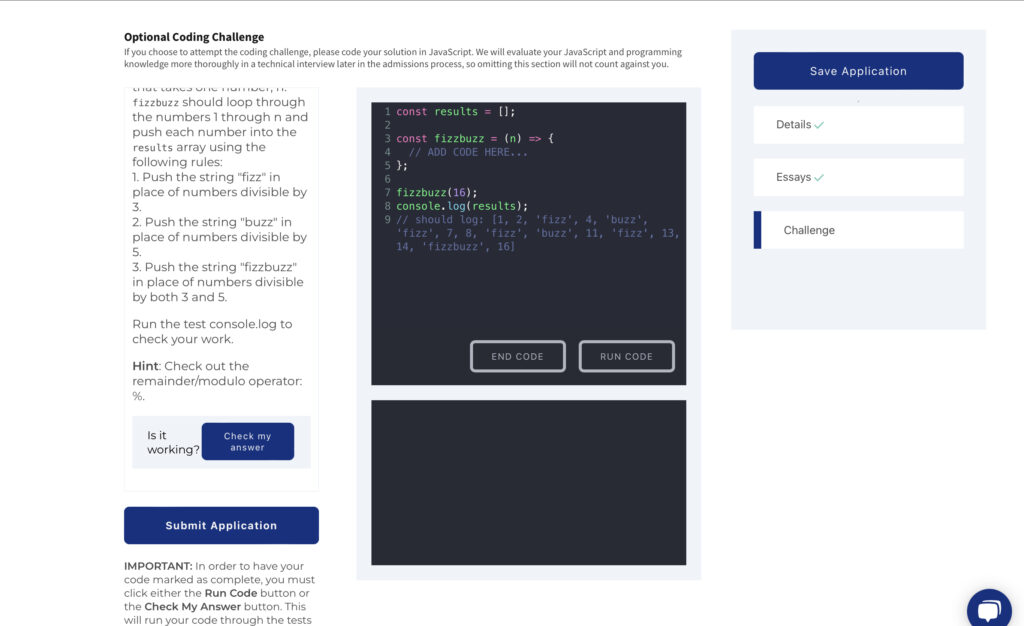Open the Details section tab
This screenshot has height=626, width=1024.
pos(857,125)
